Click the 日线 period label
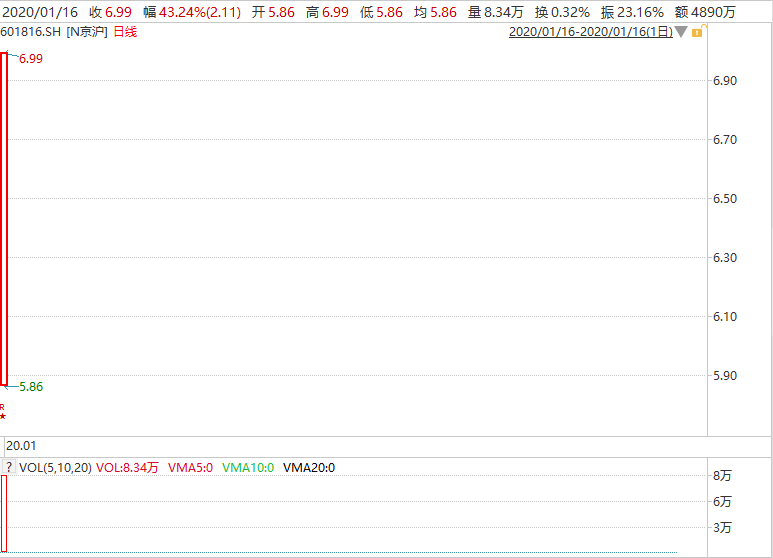Image resolution: width=773 pixels, height=558 pixels. pos(125,32)
